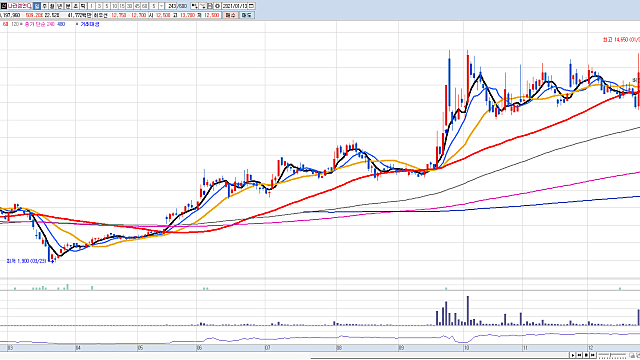The image size is (640, 360).
Task: Switch to weekly (주) chart period
Action: [44, 6]
